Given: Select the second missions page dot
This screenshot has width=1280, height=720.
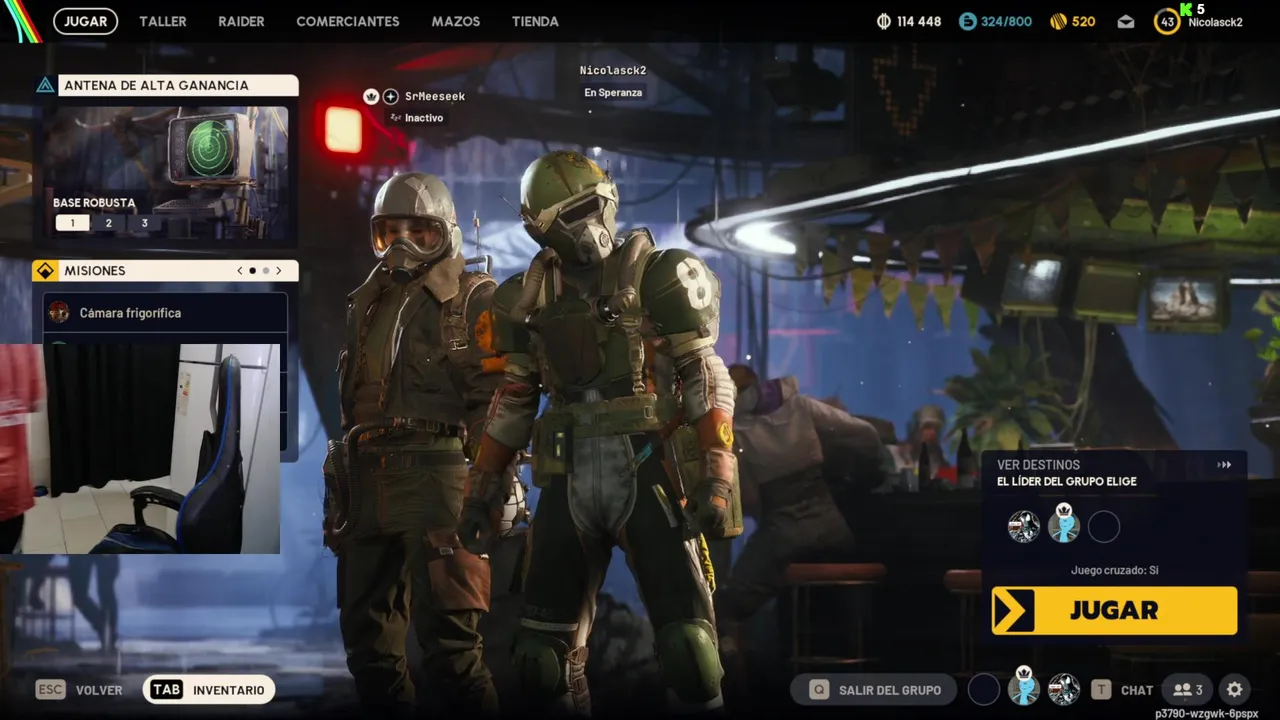Looking at the screenshot, I should [265, 271].
